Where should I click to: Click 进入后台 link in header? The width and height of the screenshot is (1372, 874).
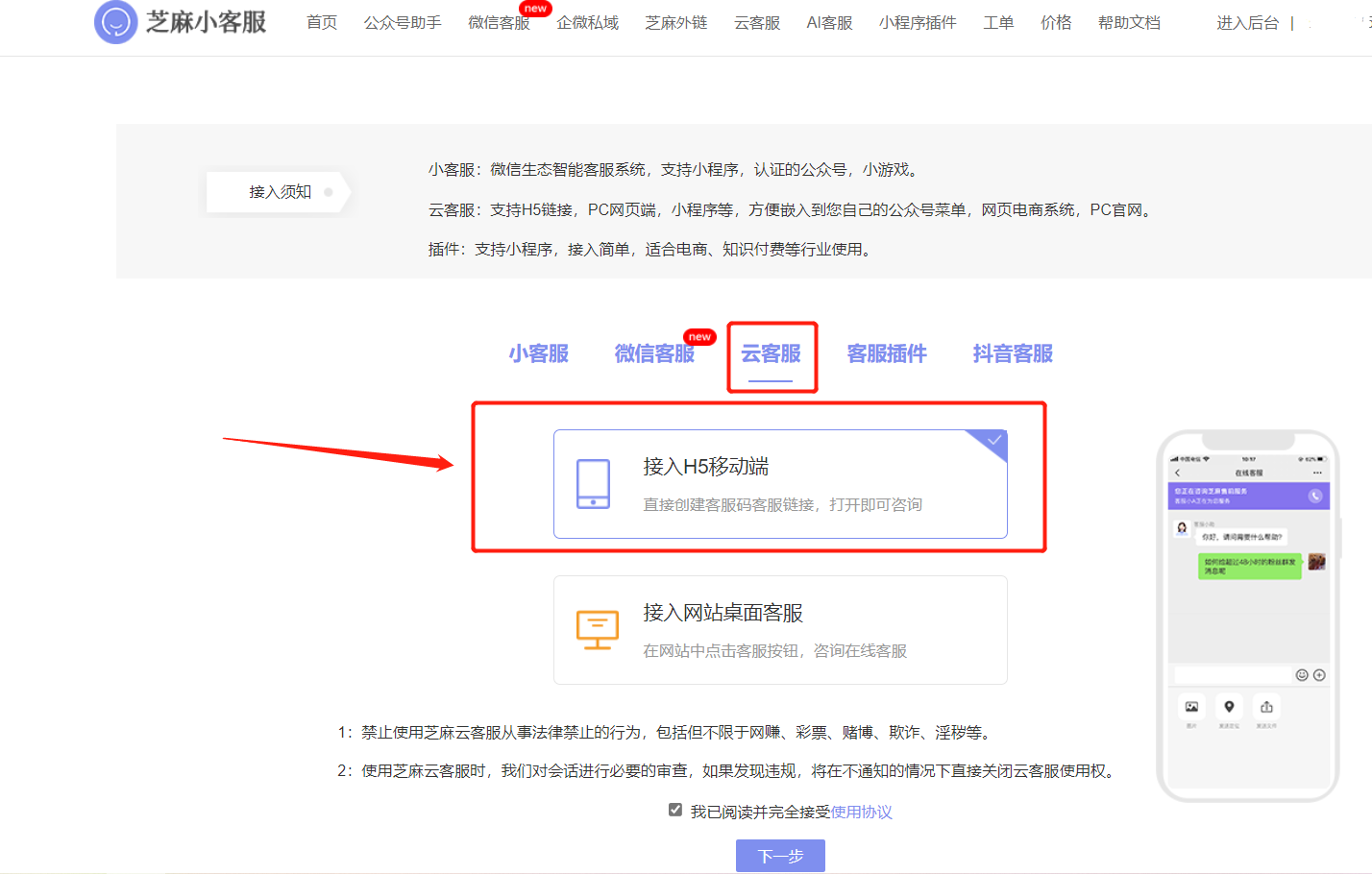point(1247,22)
